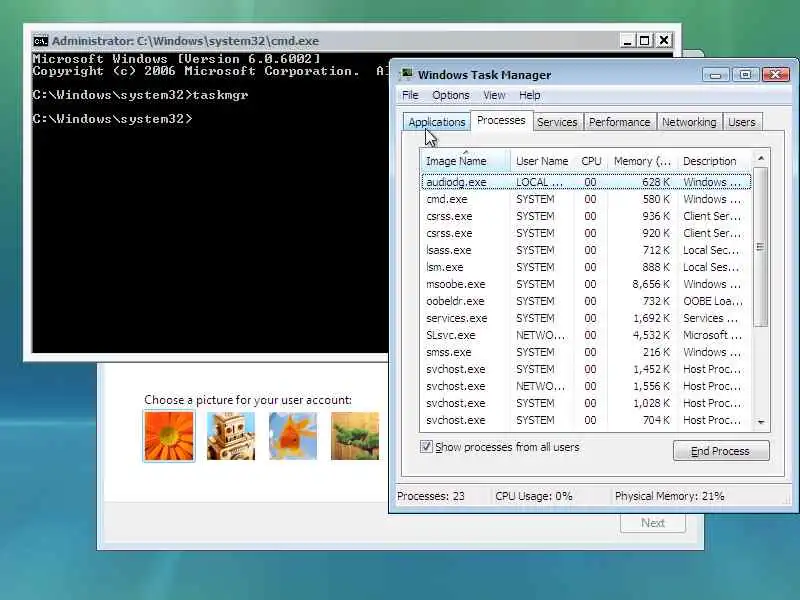Switch to the Processes tab

501,120
